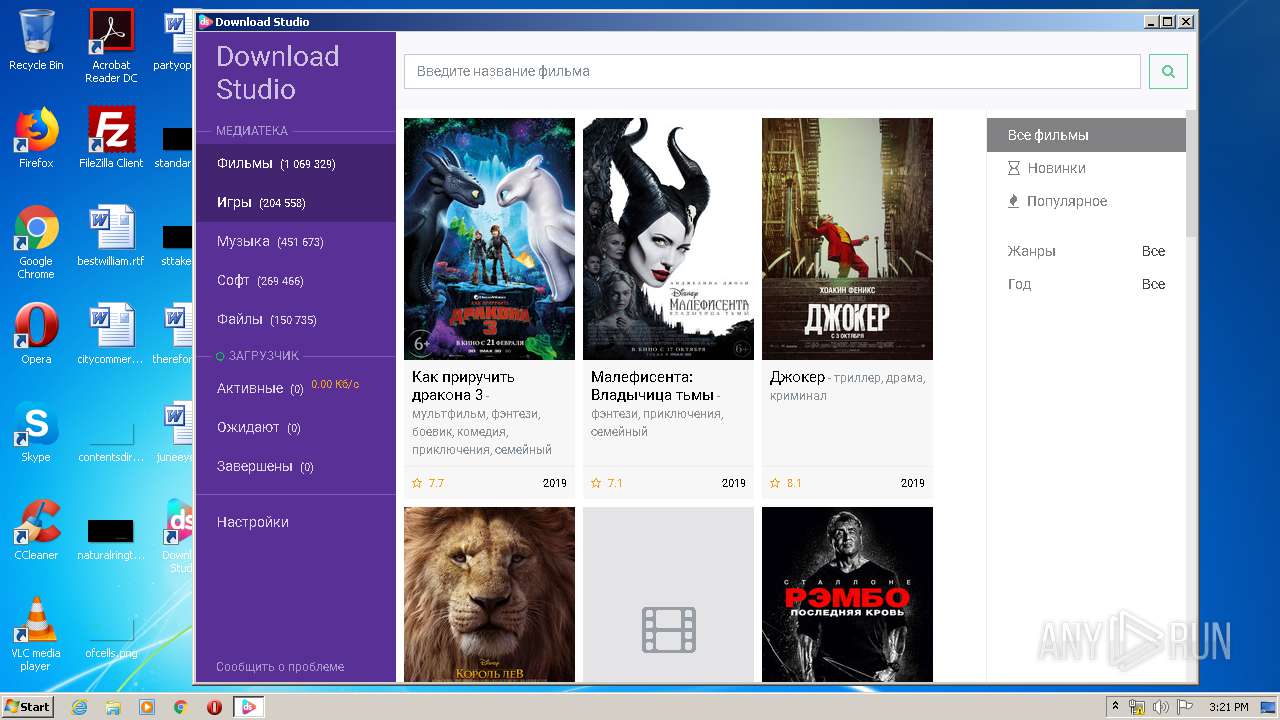Open the Фильмы library section
Viewport: 1280px width, 720px height.
[x=296, y=163]
